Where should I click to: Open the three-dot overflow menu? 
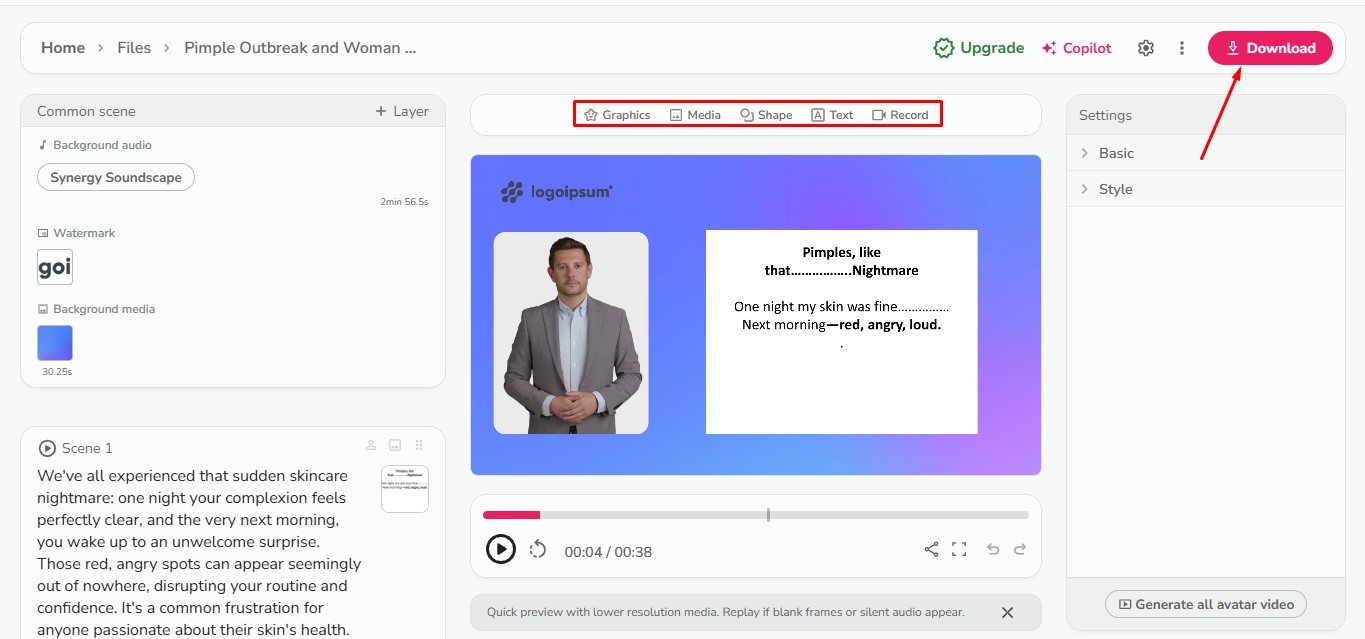pyautogui.click(x=1182, y=47)
